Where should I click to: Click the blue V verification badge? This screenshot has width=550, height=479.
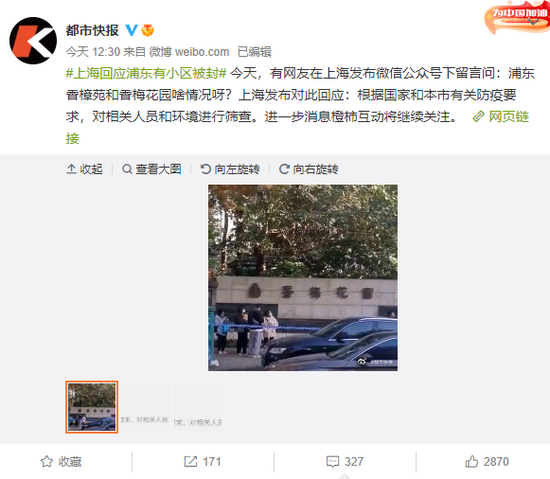tap(132, 30)
